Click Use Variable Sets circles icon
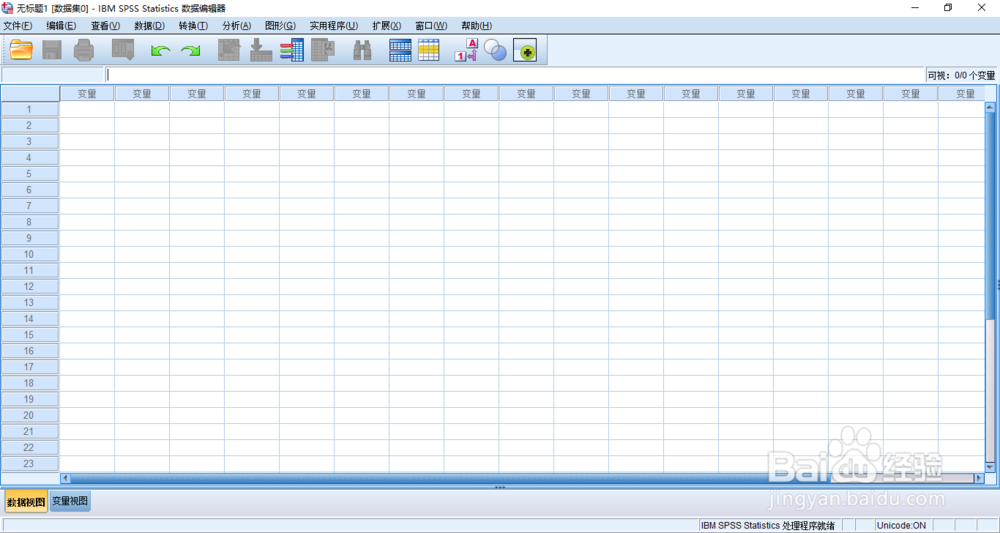The width and height of the screenshot is (1000, 533). tap(495, 50)
